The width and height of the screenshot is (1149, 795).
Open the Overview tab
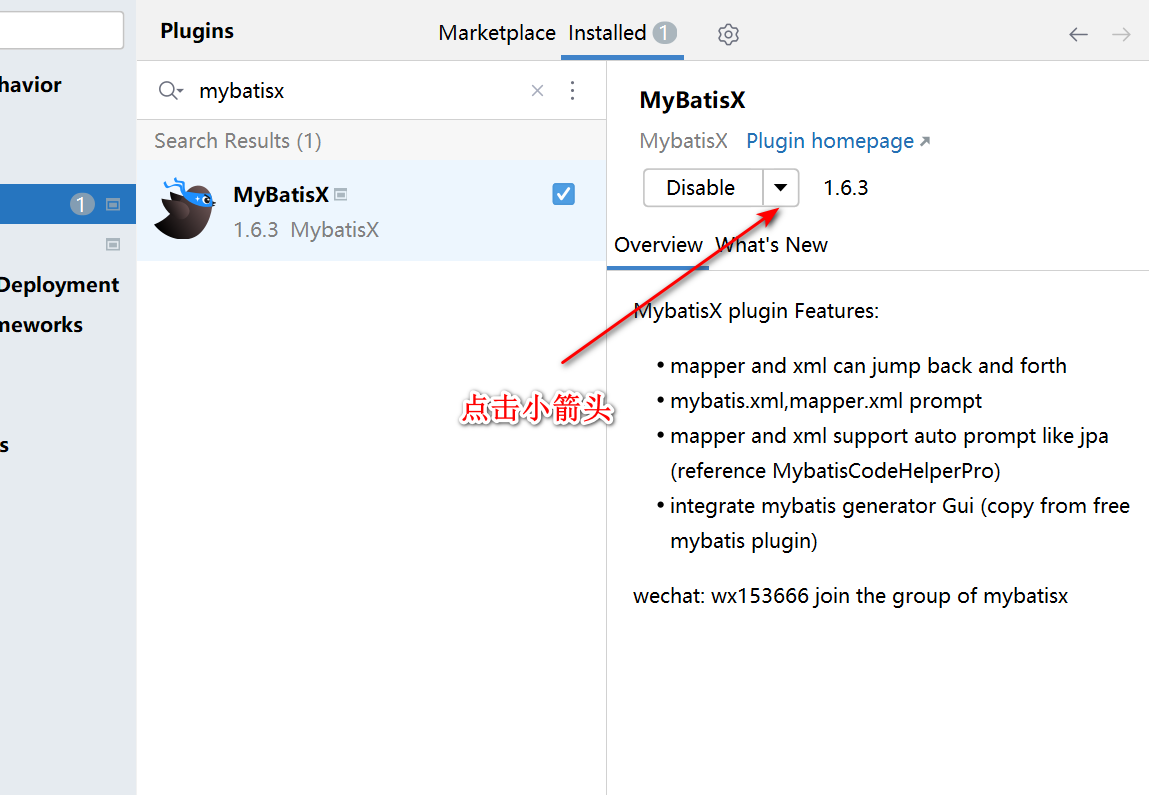click(658, 245)
